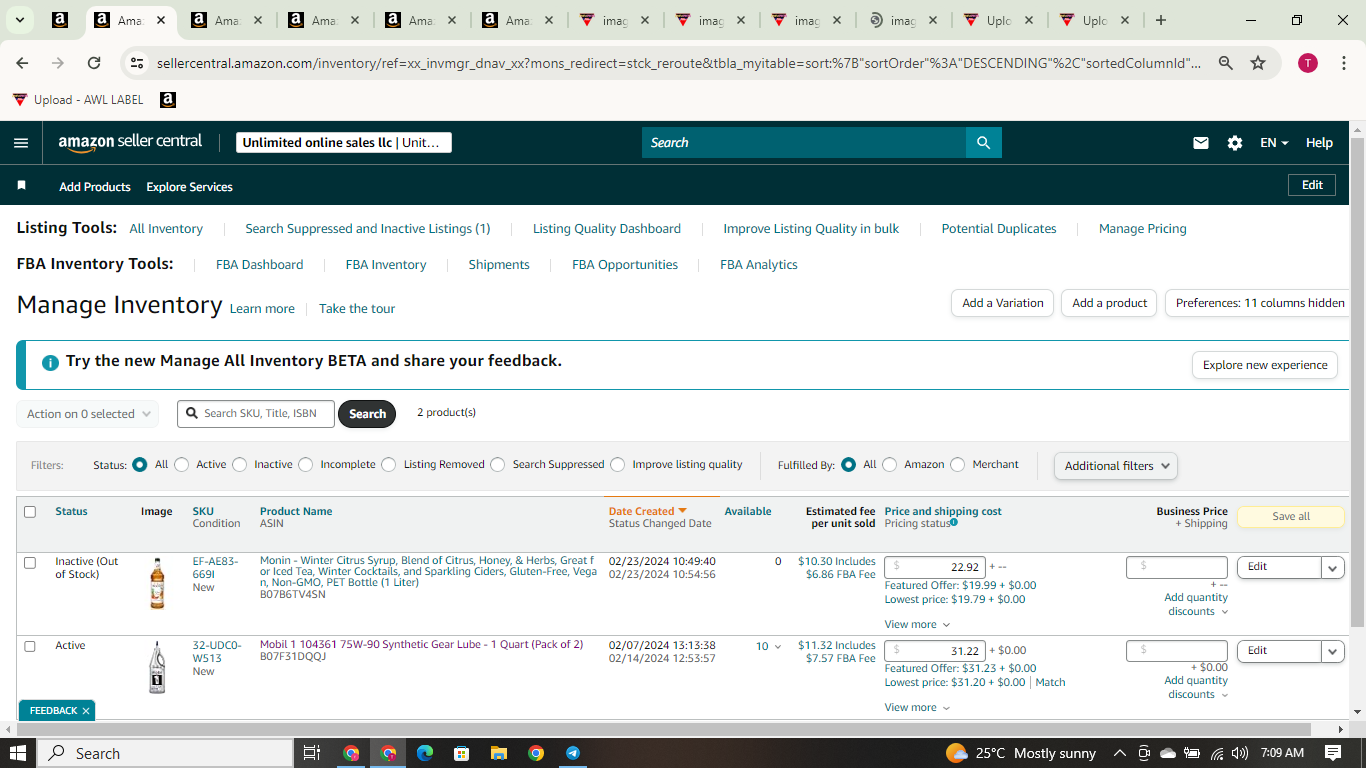Sort by the Date Created column header

648,511
